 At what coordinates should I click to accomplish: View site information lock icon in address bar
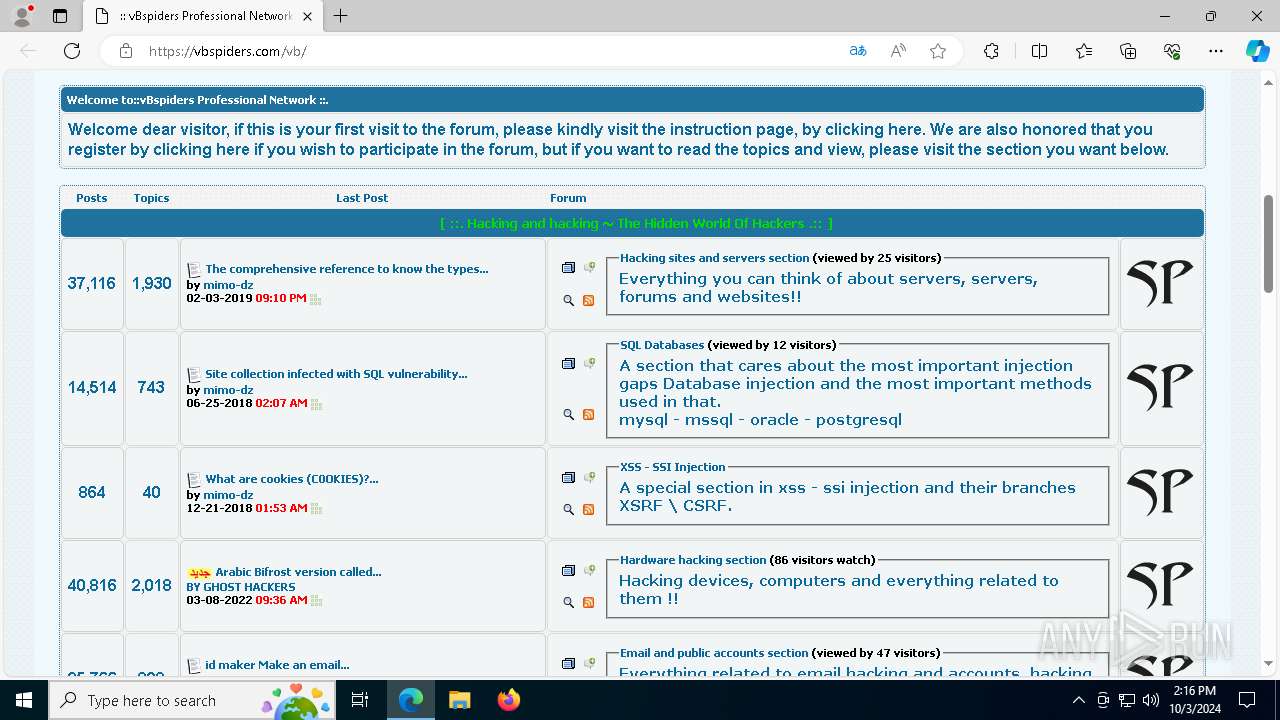[x=126, y=51]
